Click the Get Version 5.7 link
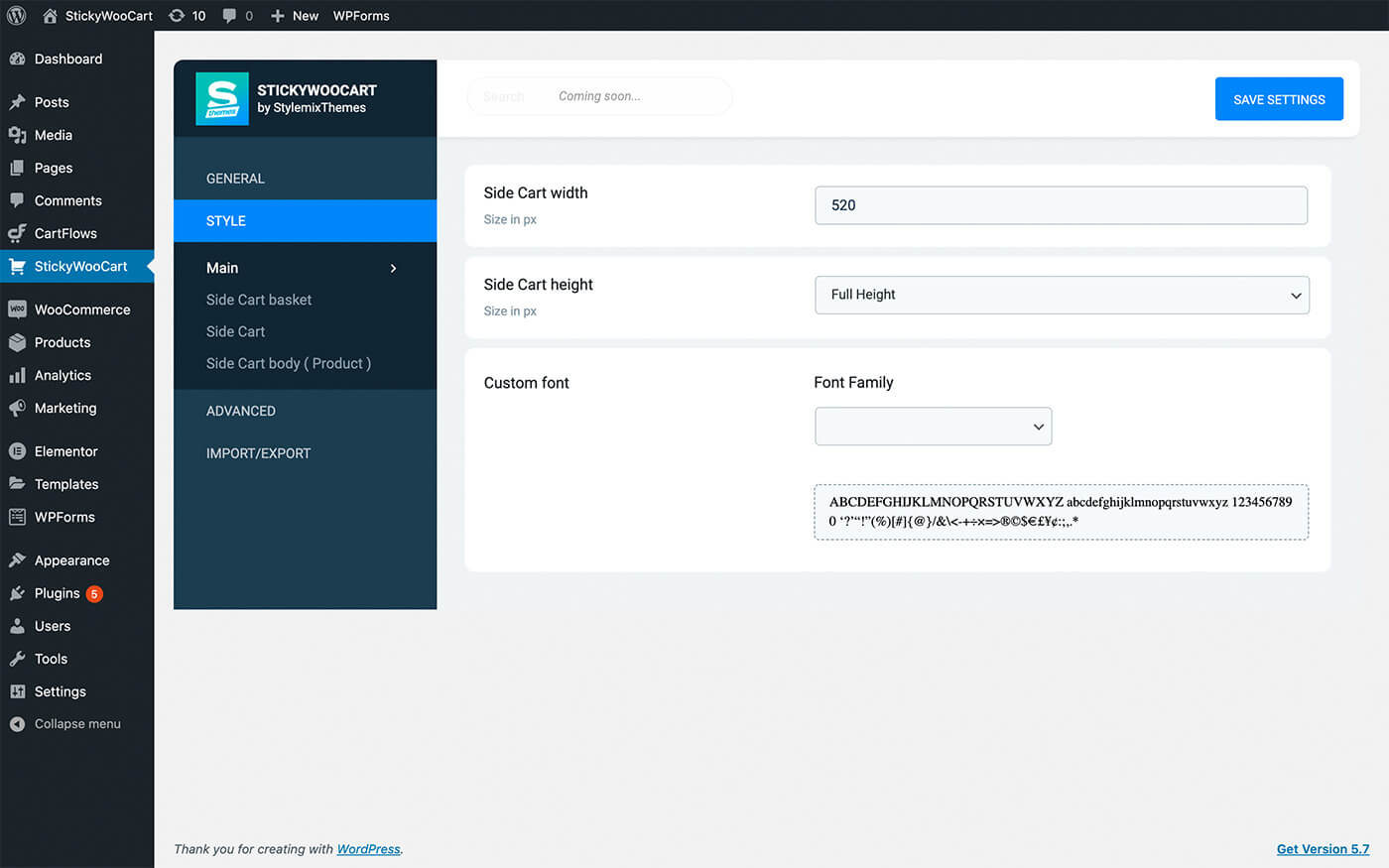Screen dimensions: 1389x868 click(x=1323, y=849)
